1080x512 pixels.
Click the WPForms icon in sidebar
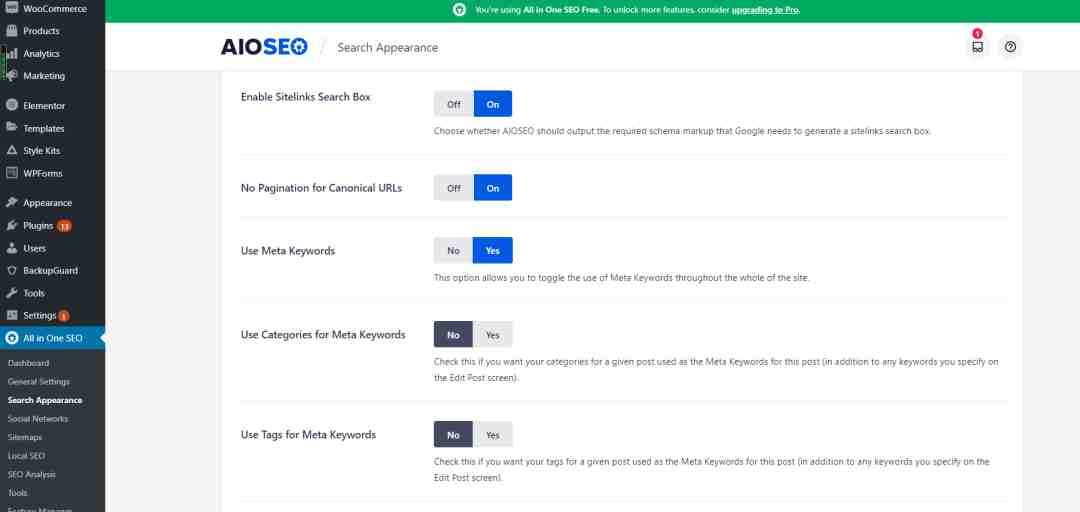click(x=12, y=174)
